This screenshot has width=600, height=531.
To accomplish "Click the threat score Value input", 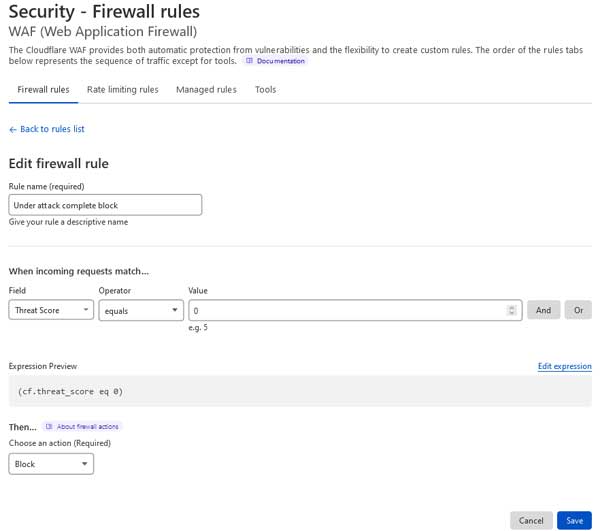I will [x=355, y=310].
